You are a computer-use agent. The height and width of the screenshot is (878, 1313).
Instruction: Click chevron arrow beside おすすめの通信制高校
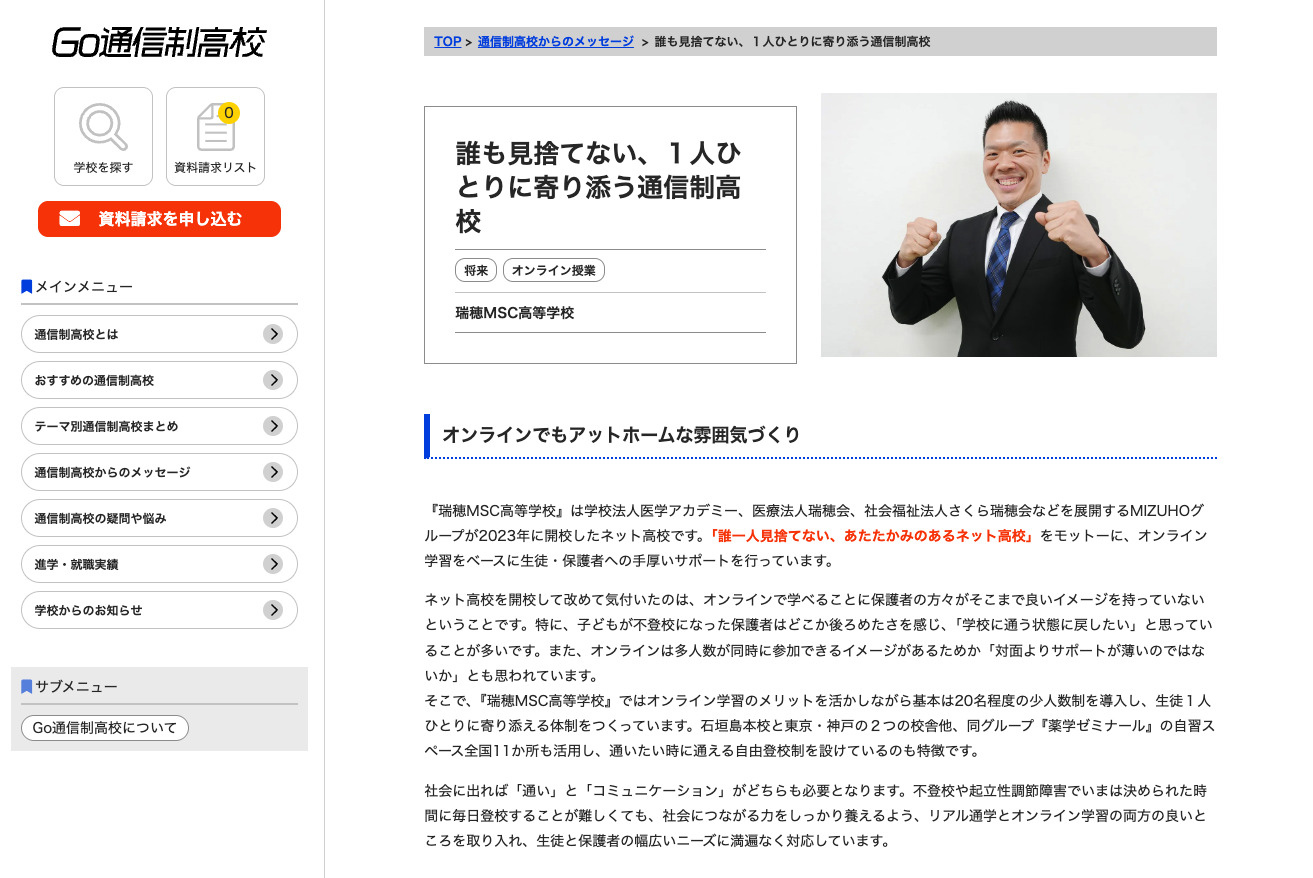pyautogui.click(x=273, y=380)
